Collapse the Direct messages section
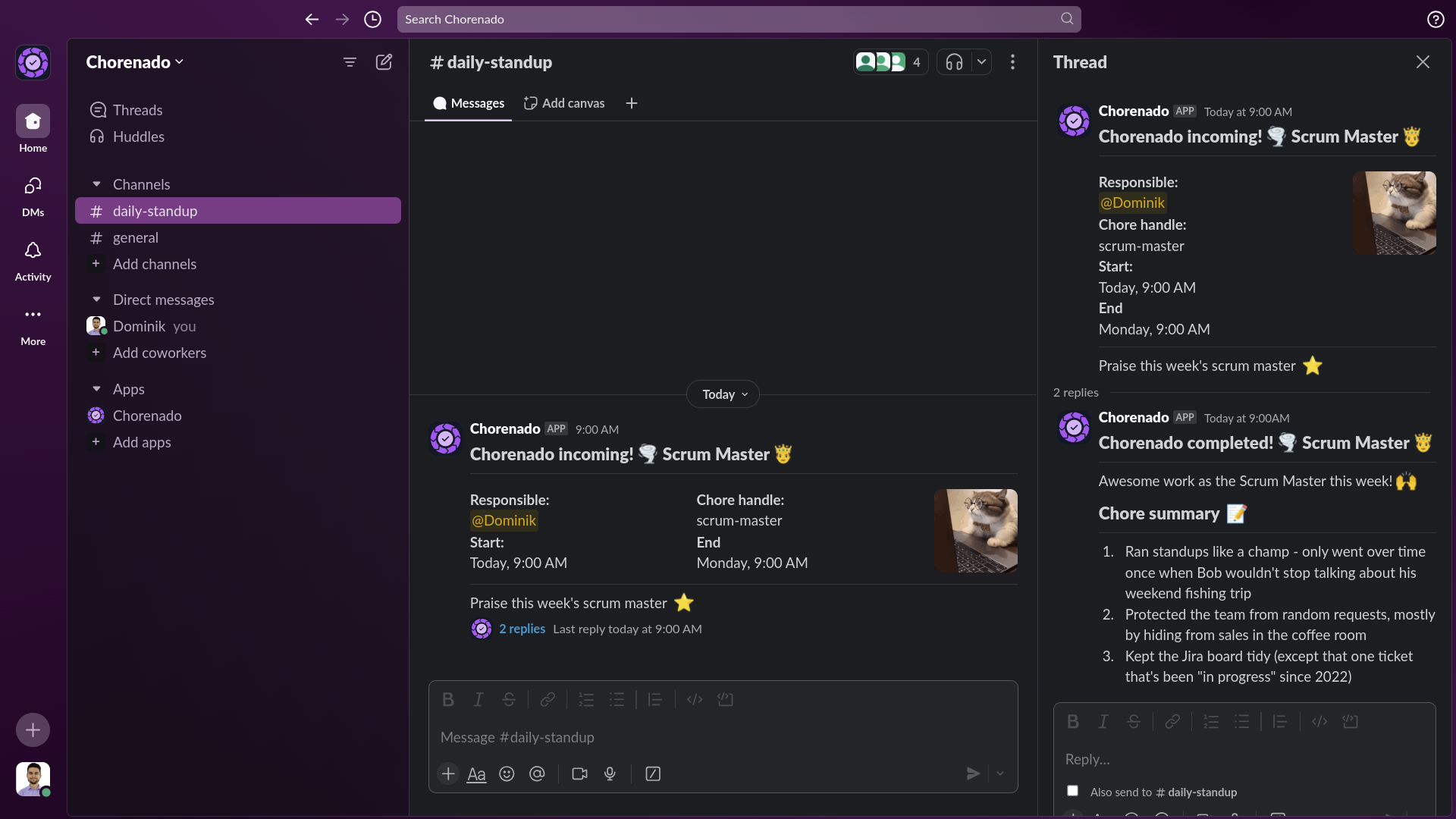 click(96, 300)
